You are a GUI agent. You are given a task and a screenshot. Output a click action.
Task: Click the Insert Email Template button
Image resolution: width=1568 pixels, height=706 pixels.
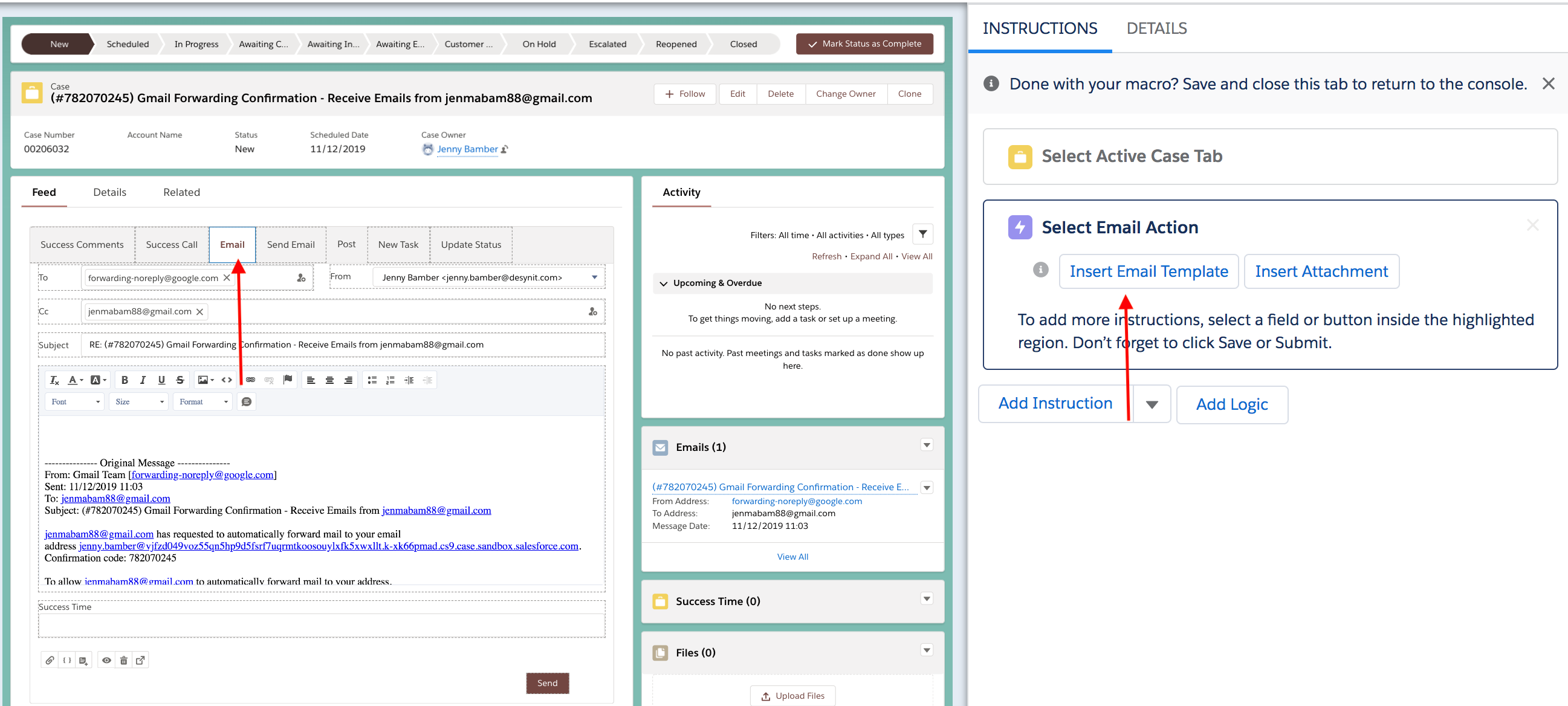point(1148,271)
